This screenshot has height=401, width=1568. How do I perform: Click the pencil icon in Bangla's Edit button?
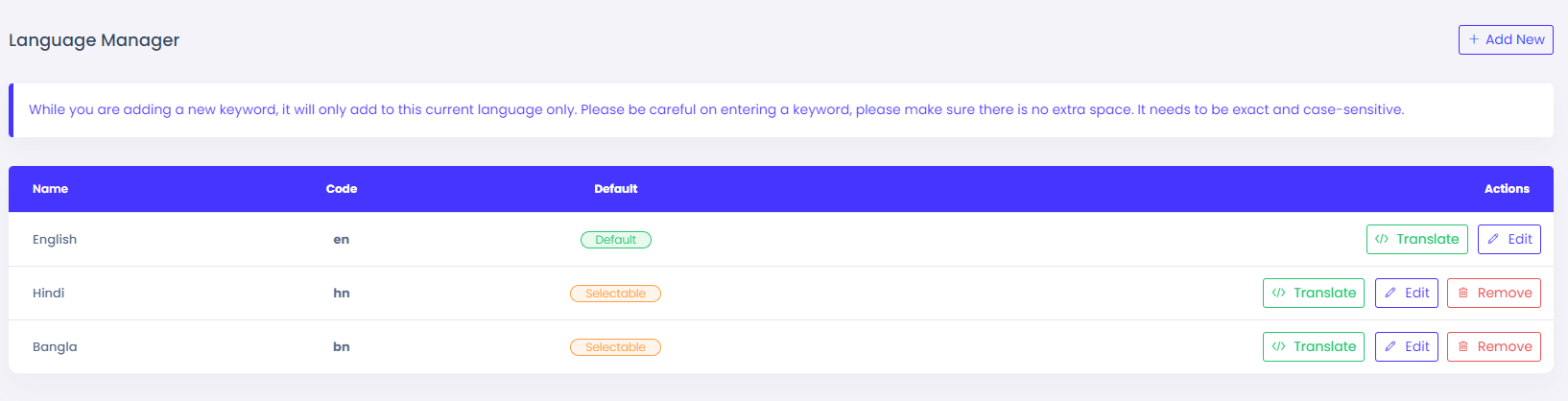click(1390, 346)
